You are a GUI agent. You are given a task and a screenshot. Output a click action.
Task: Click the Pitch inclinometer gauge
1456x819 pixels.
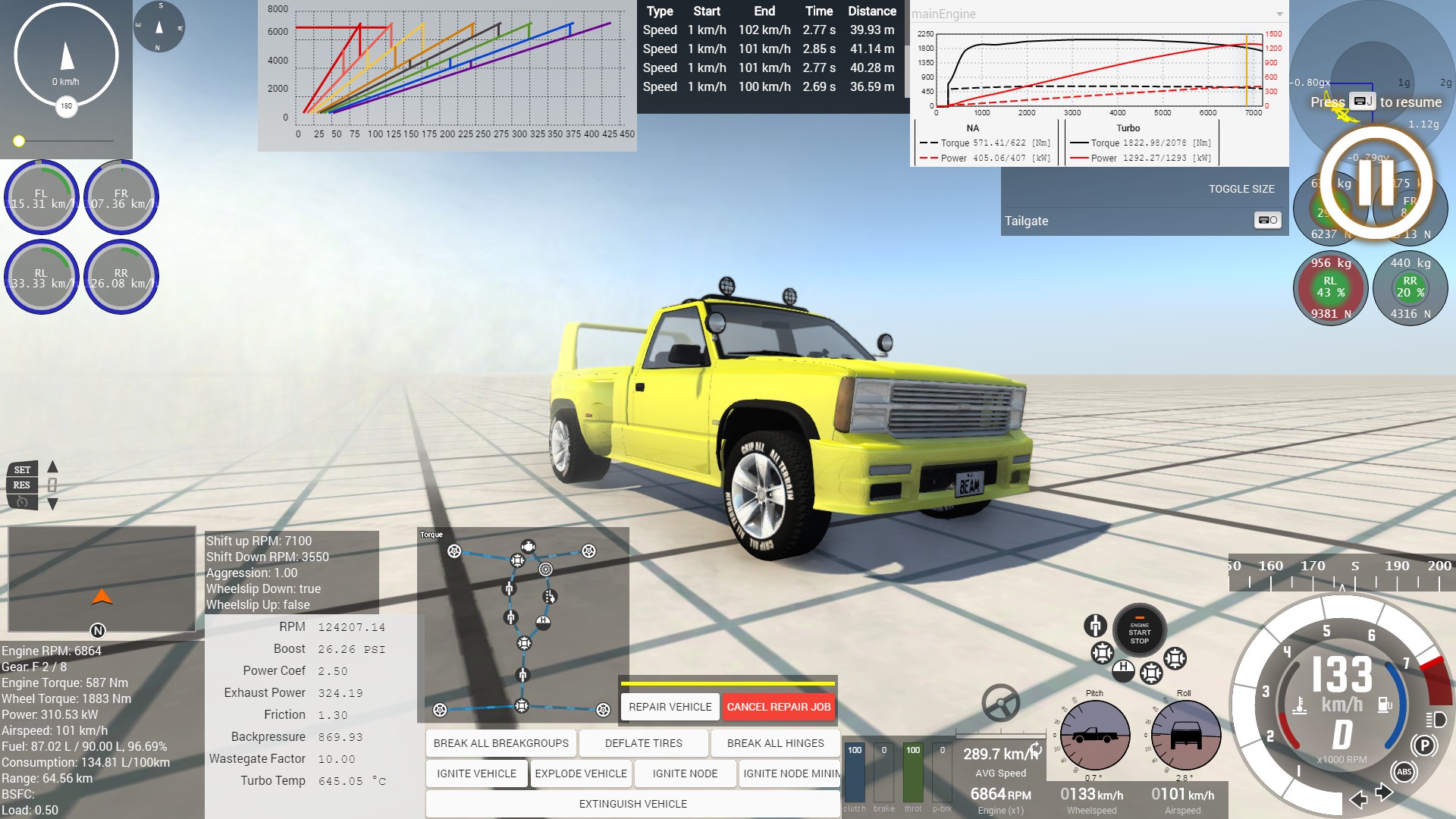[1094, 735]
